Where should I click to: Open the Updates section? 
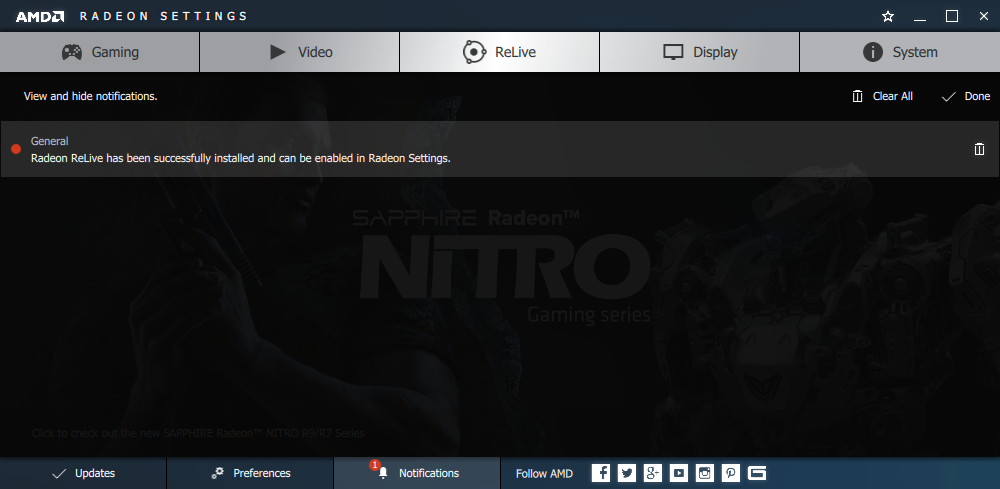pos(84,473)
